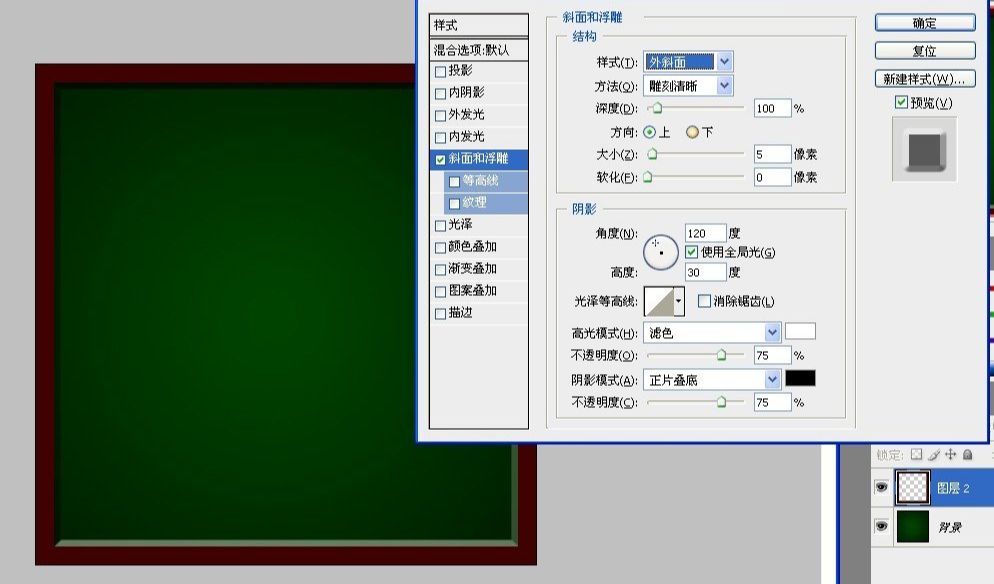Screen dimensions: 994x584
Task: Open 混合选项:默认 blending options
Action: coord(479,49)
